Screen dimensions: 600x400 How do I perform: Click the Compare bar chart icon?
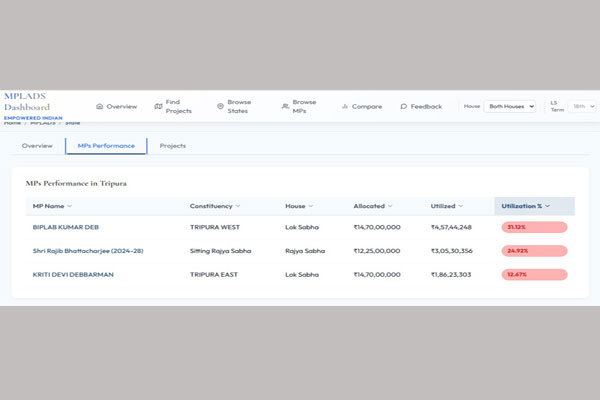coord(345,106)
